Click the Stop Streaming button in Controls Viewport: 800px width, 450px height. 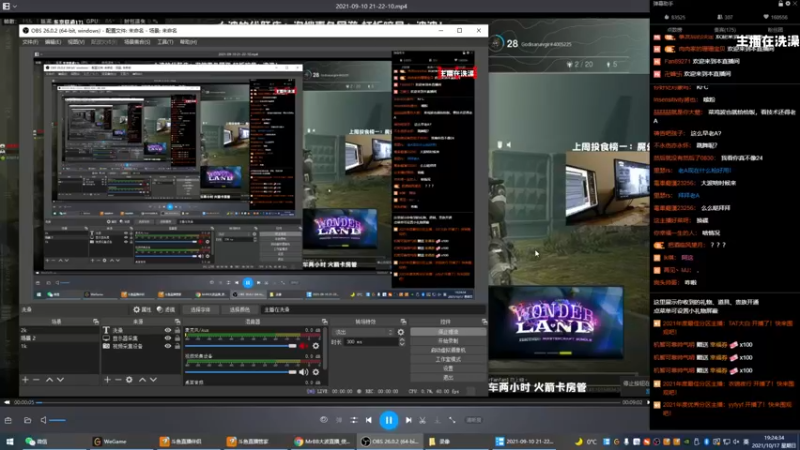(x=448, y=332)
